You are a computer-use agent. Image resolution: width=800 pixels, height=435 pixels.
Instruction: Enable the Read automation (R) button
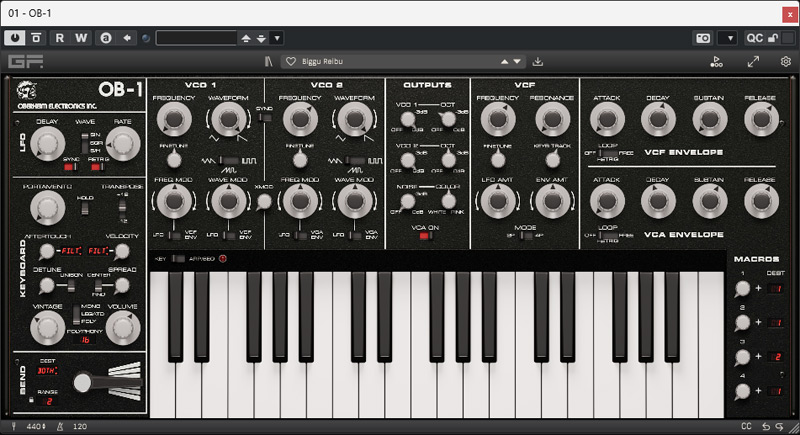pyautogui.click(x=60, y=38)
